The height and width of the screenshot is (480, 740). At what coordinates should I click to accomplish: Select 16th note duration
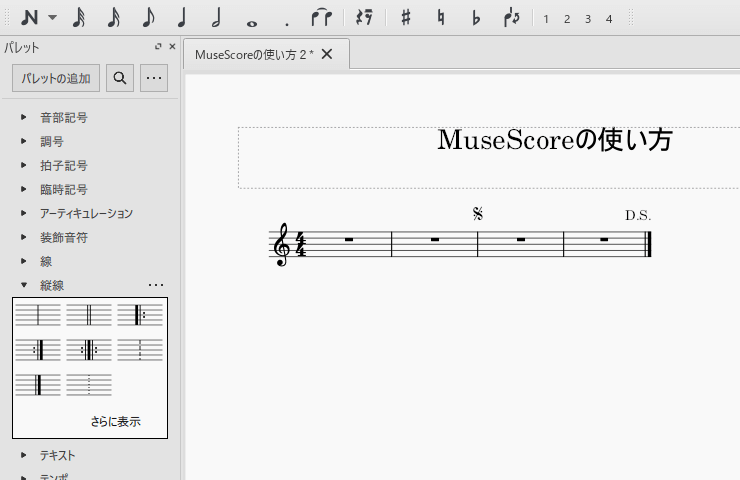[x=114, y=18]
